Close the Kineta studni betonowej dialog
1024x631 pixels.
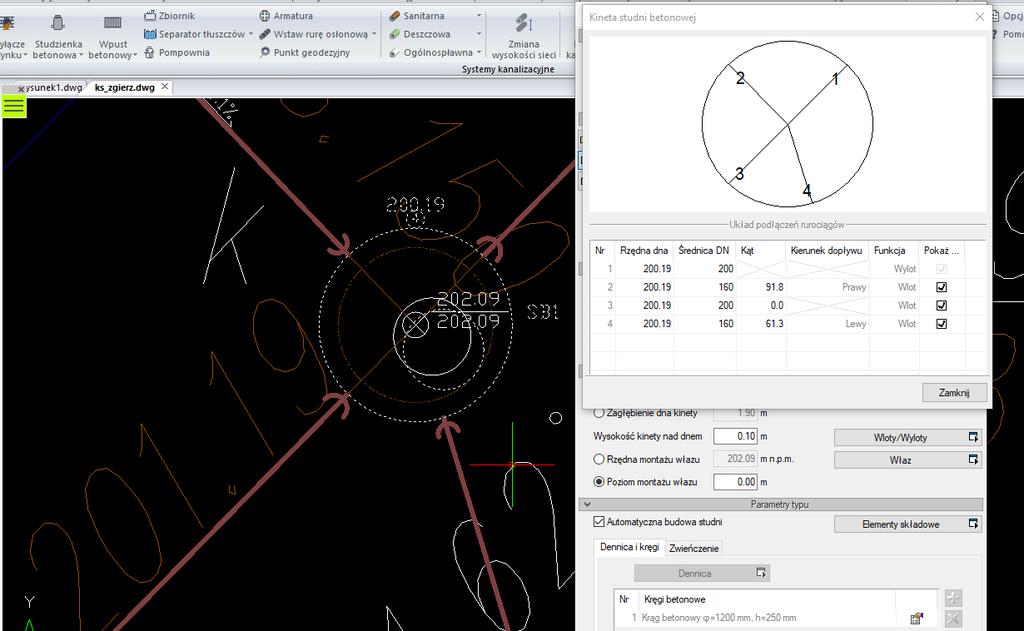(979, 17)
